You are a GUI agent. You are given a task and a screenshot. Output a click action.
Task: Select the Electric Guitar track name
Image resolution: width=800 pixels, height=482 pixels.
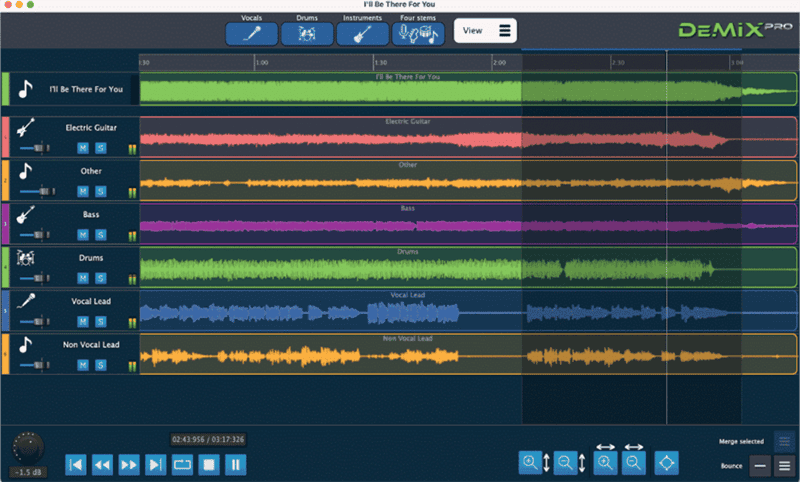tap(91, 128)
